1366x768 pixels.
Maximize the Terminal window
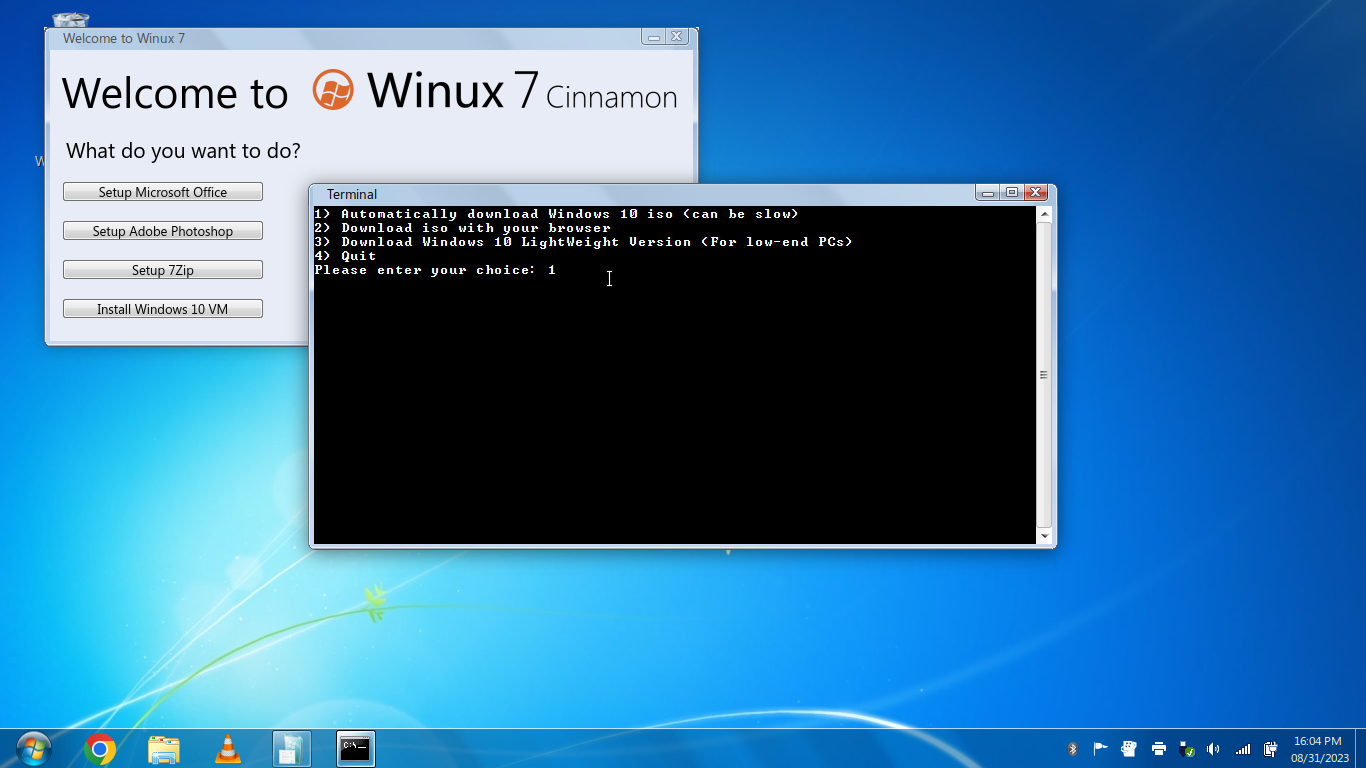(1011, 193)
